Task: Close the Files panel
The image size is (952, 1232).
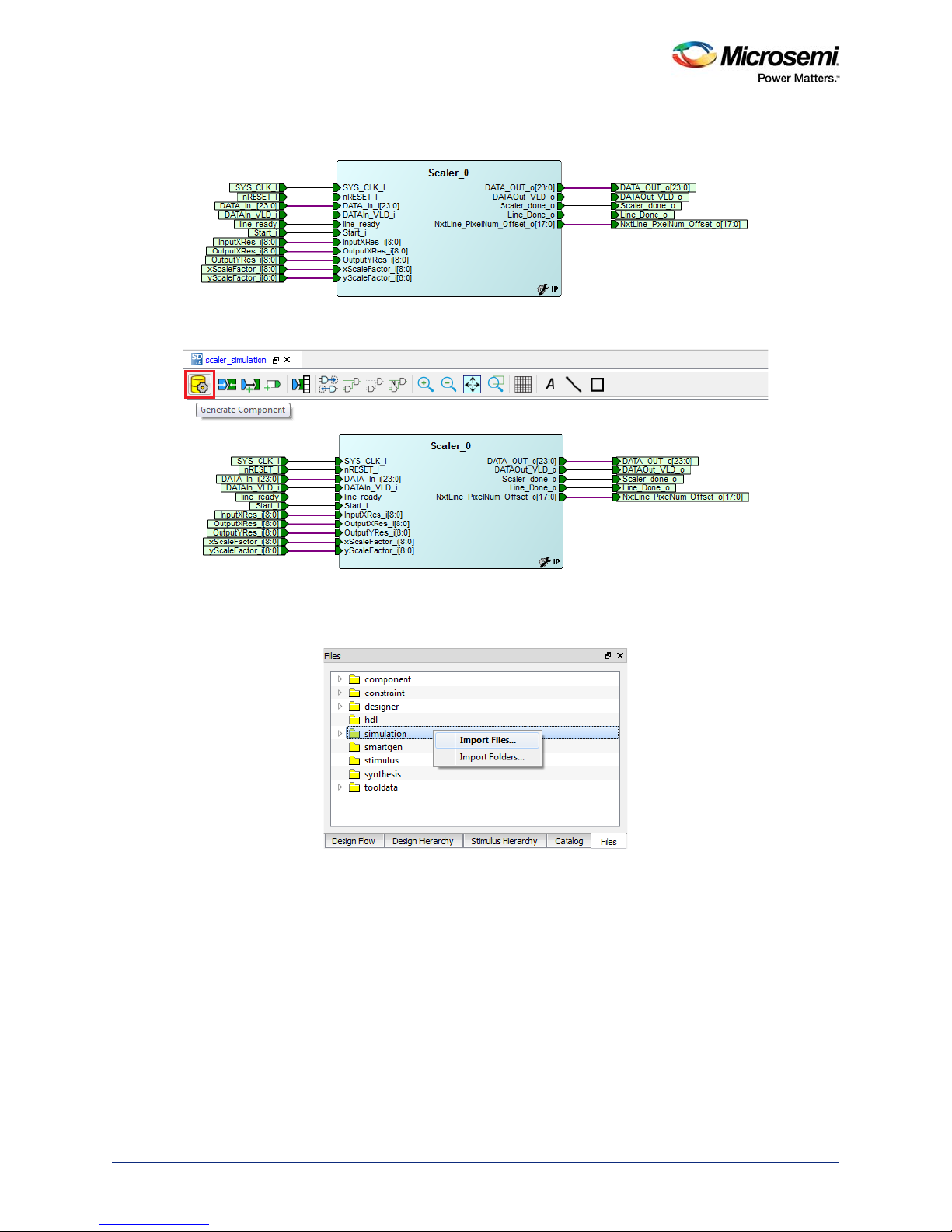Action: point(620,656)
